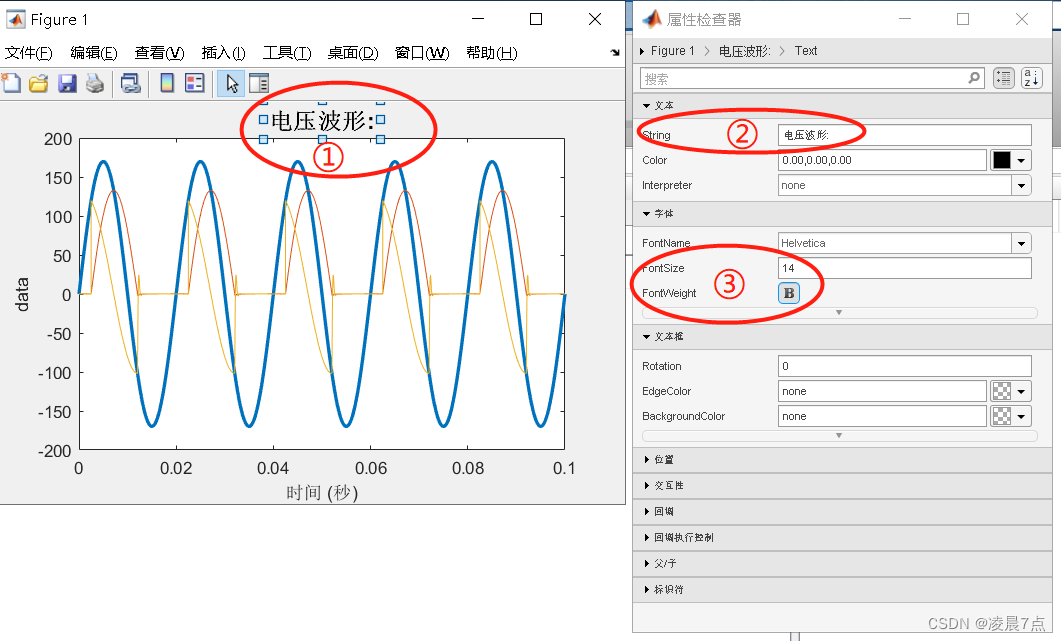This screenshot has width=1061, height=641.
Task: Switch to grouped property view icon
Action: point(1004,79)
